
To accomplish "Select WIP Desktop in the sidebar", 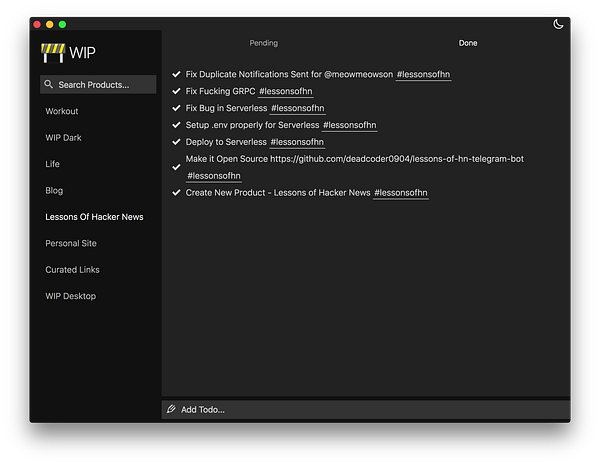I will coord(70,296).
